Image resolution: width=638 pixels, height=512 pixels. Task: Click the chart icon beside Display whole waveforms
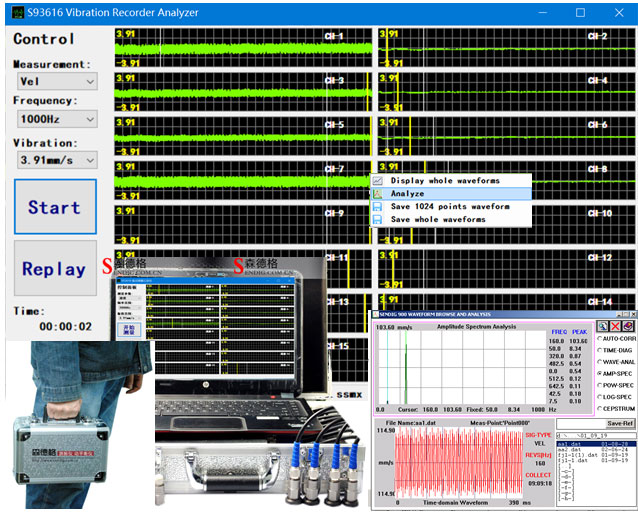pyautogui.click(x=378, y=181)
